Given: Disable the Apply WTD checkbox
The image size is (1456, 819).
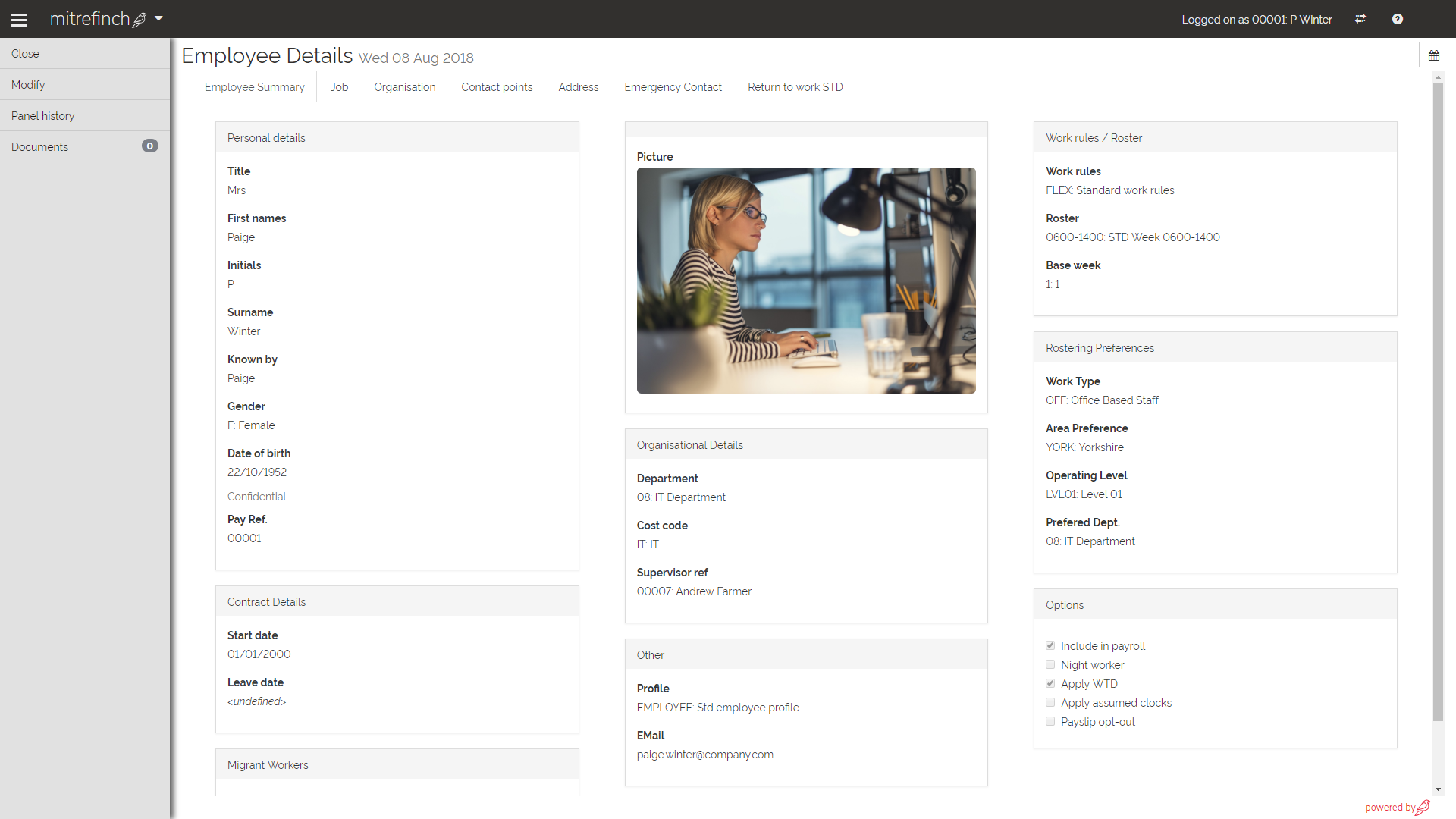Looking at the screenshot, I should (1050, 683).
